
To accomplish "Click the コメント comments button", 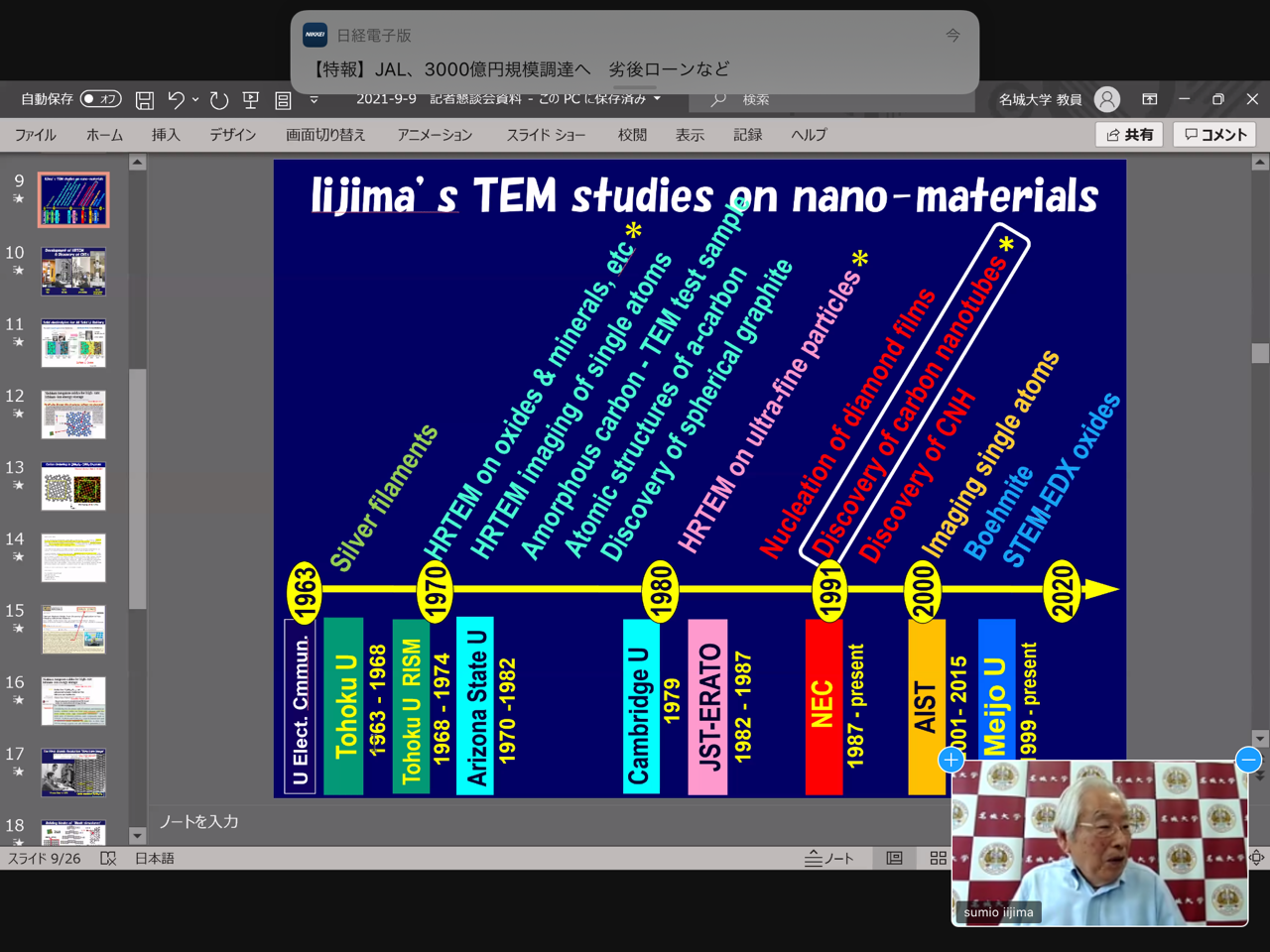I will (1215, 135).
